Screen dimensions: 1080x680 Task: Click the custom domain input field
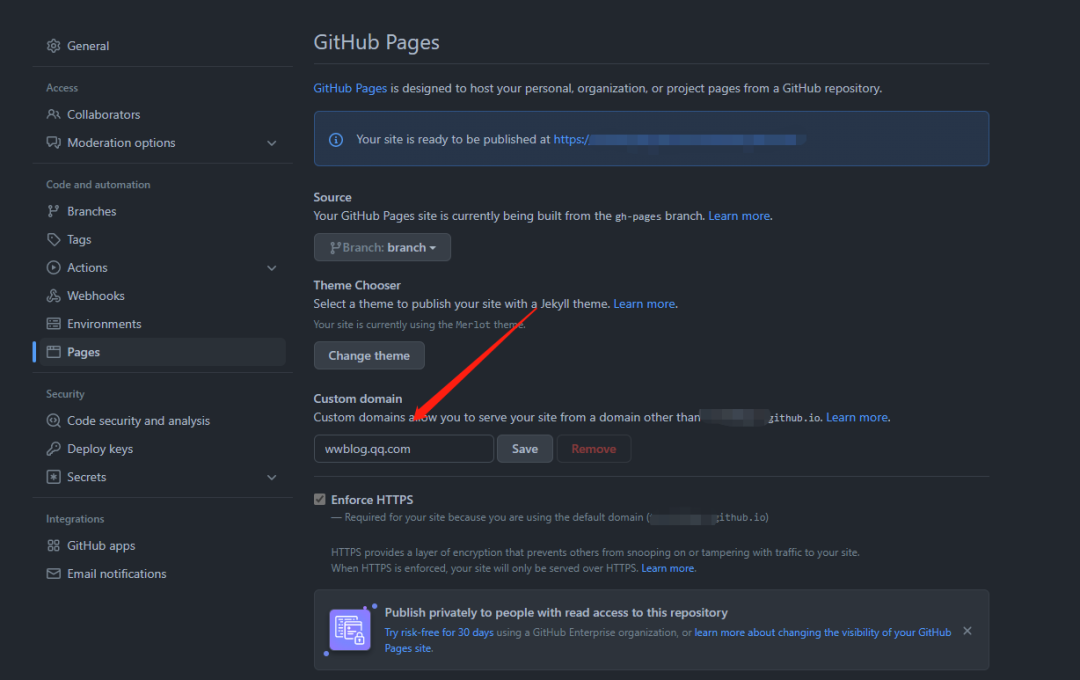404,449
